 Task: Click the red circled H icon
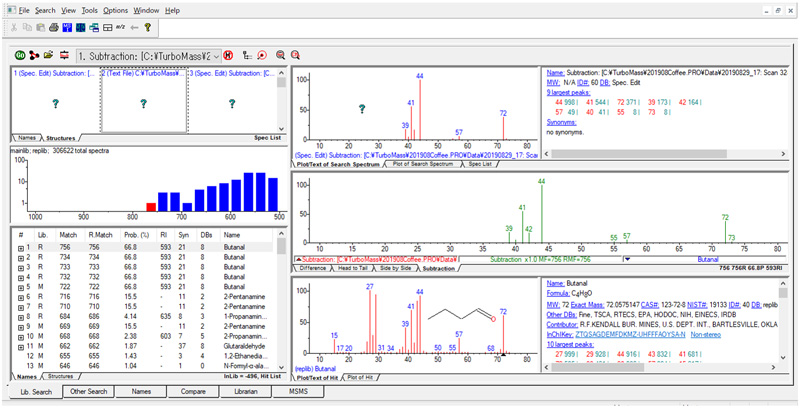click(x=229, y=55)
